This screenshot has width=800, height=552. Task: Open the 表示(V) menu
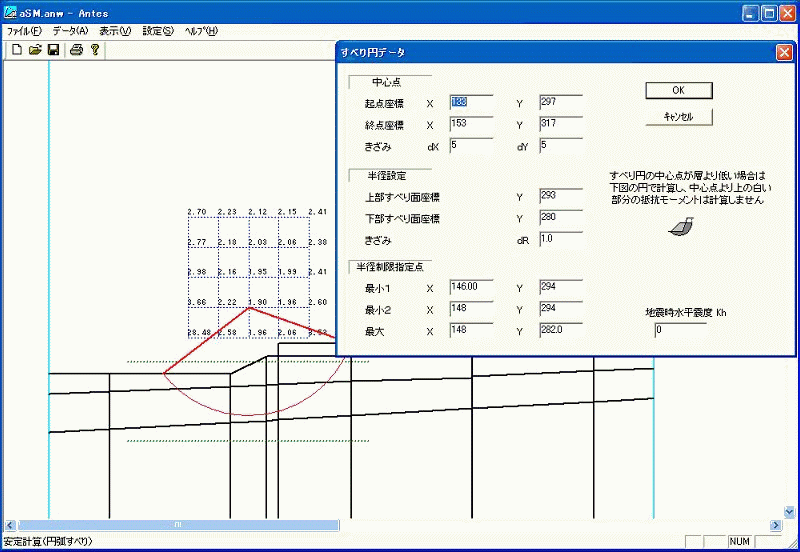115,31
